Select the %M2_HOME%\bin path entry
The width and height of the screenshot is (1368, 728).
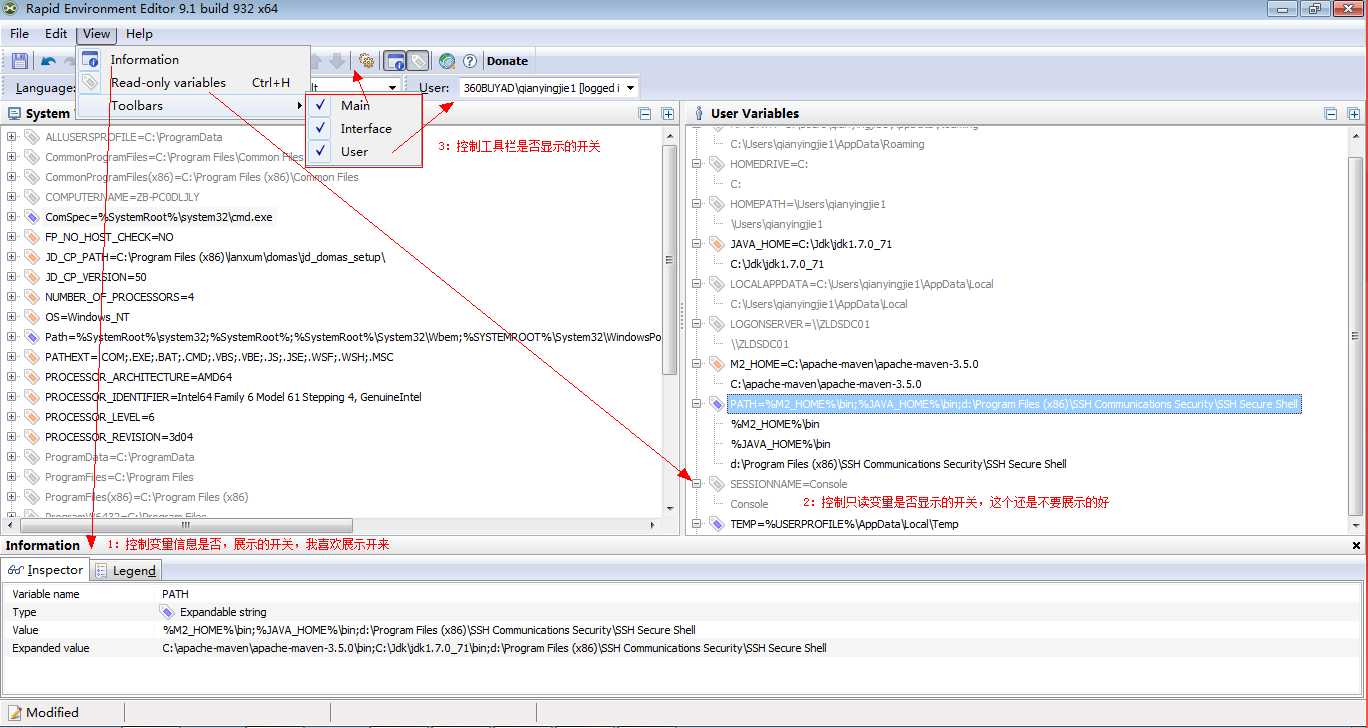coord(775,424)
